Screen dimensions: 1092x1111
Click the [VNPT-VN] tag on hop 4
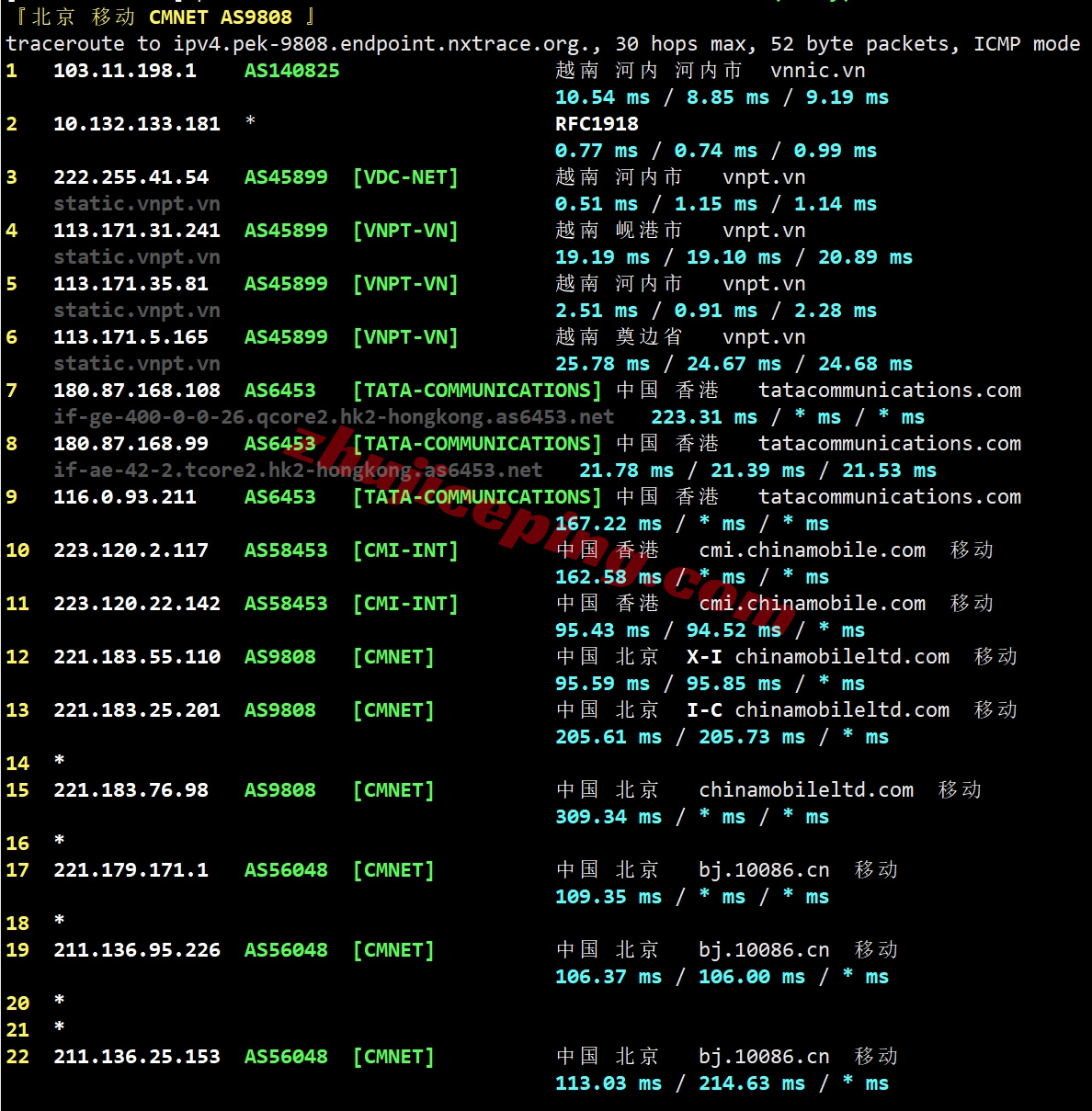405,231
